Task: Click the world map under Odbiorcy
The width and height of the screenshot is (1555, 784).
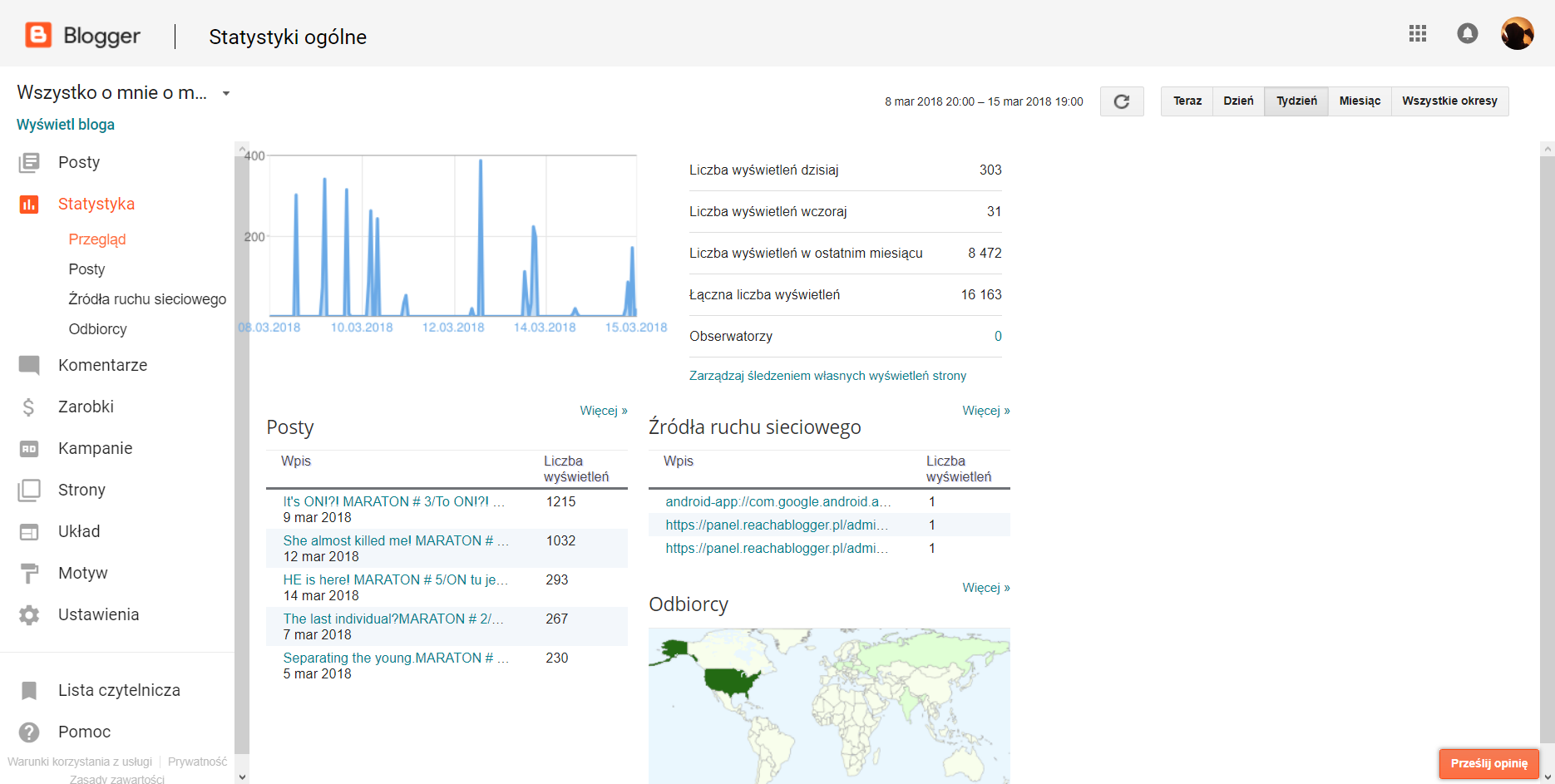Action: click(x=828, y=705)
